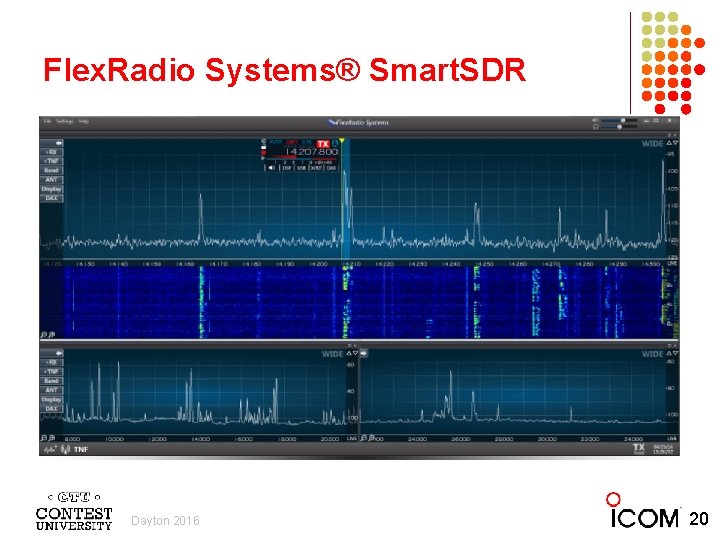The height and width of the screenshot is (540, 720).
Task: Adjust the headphone volume slider
Action: [x=619, y=127]
